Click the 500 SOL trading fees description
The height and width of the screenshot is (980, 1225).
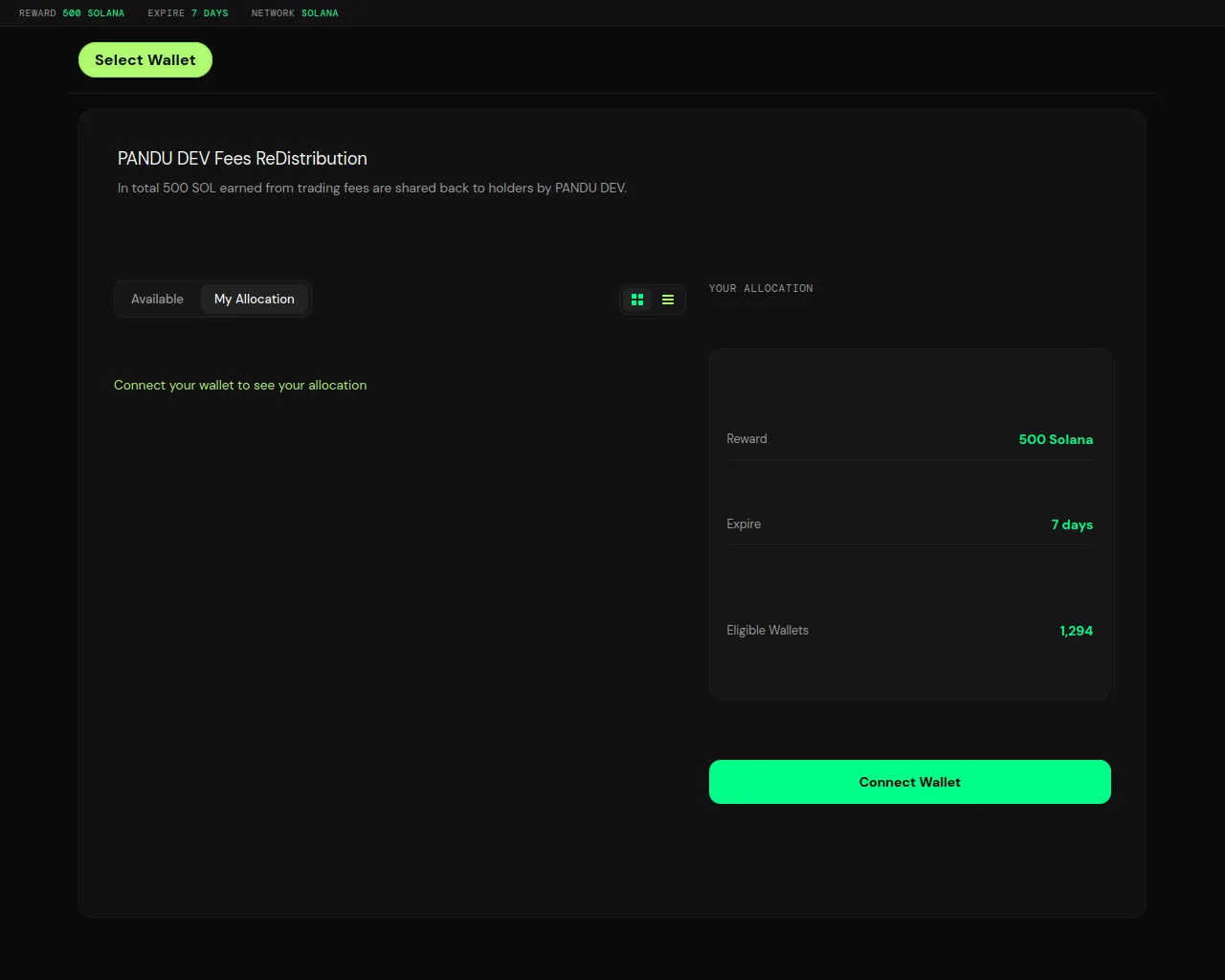click(372, 189)
